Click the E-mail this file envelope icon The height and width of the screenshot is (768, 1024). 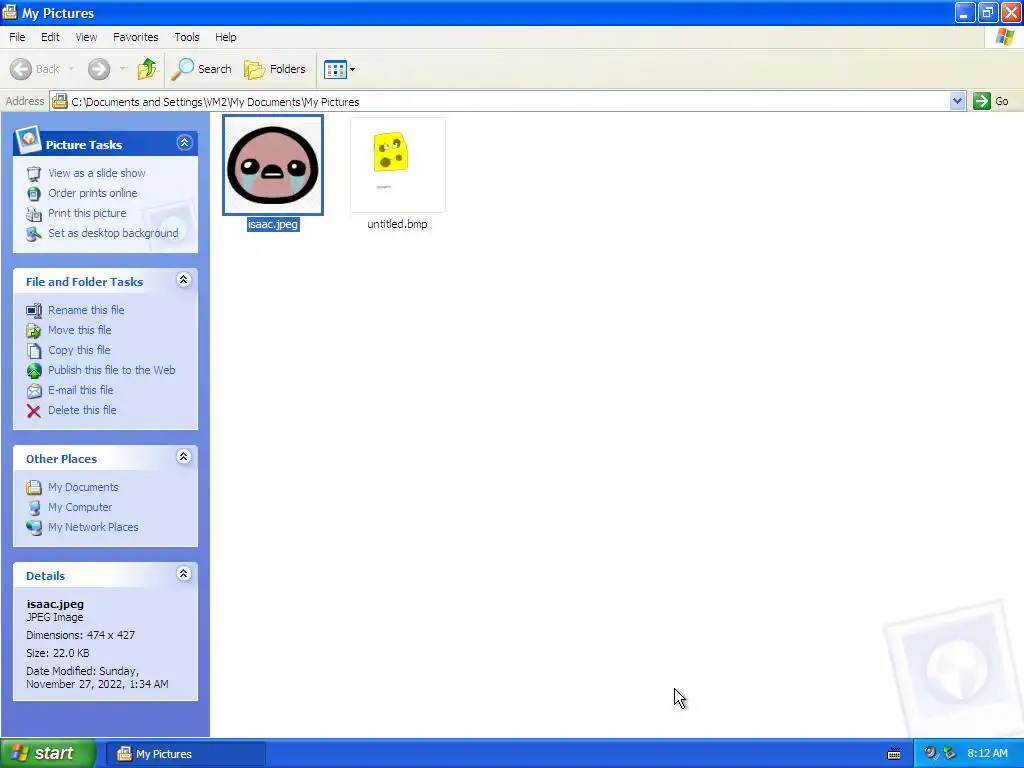(x=34, y=391)
